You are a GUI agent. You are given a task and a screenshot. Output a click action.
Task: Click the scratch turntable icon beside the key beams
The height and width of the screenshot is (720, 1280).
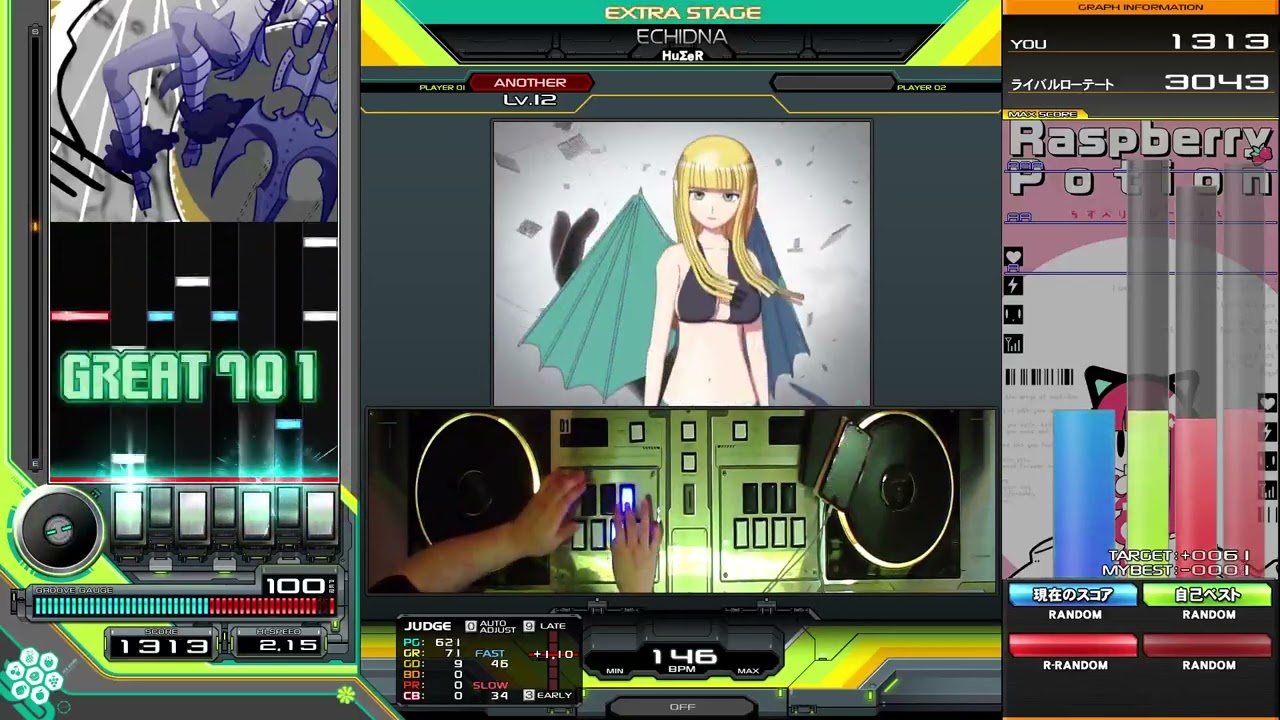[x=58, y=529]
